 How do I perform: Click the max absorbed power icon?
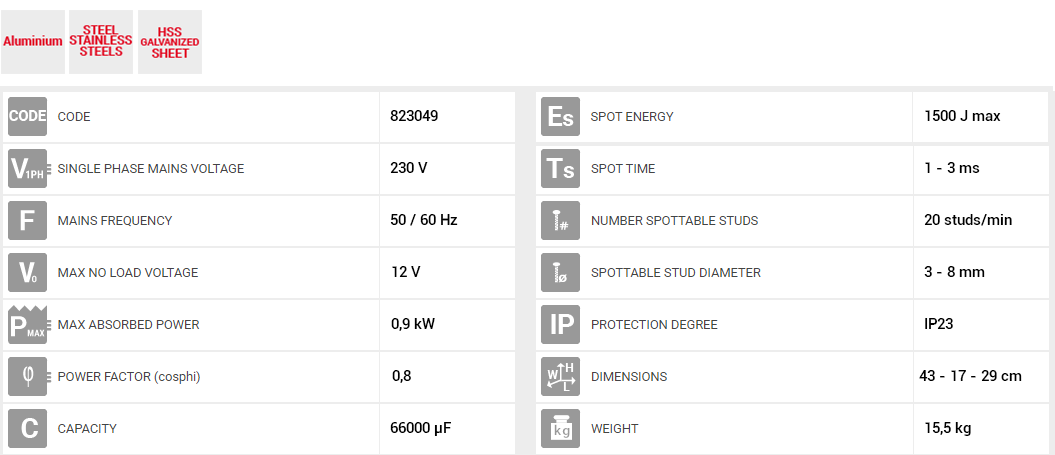tap(27, 324)
